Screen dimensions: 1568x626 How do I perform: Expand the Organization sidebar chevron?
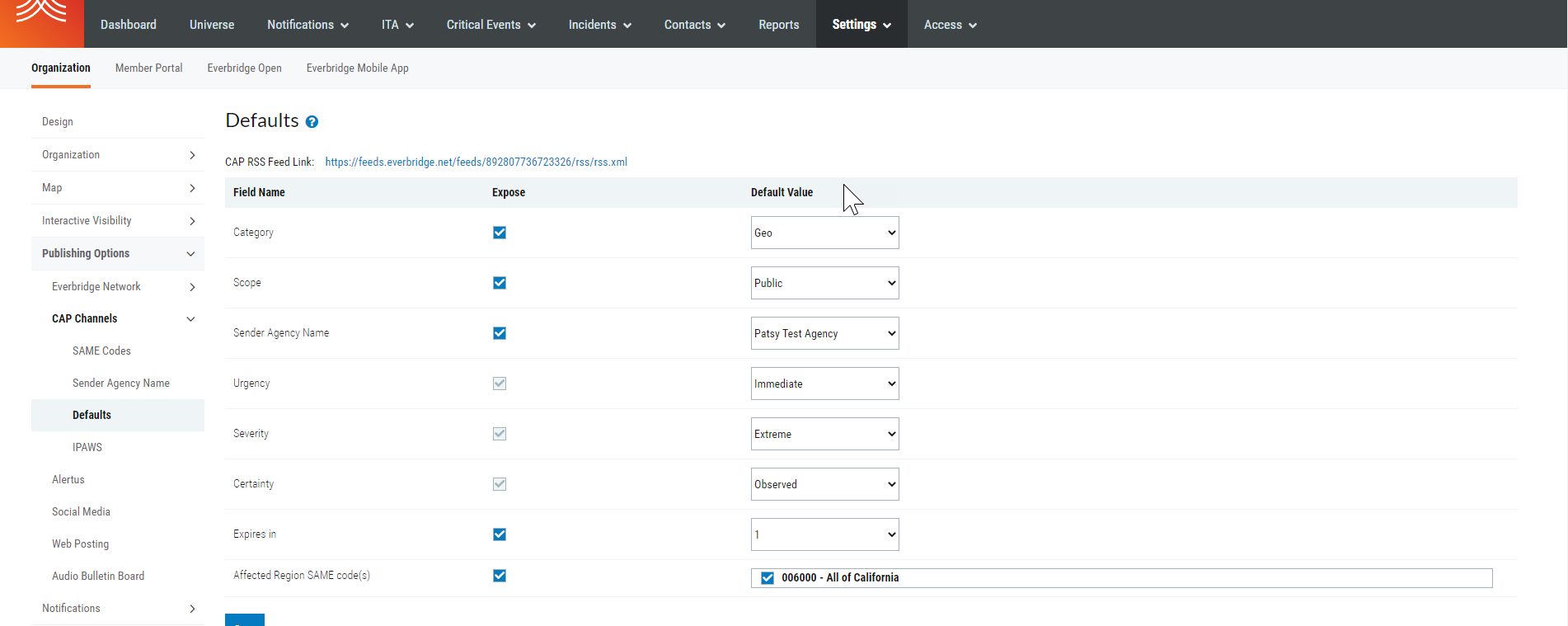tap(192, 155)
